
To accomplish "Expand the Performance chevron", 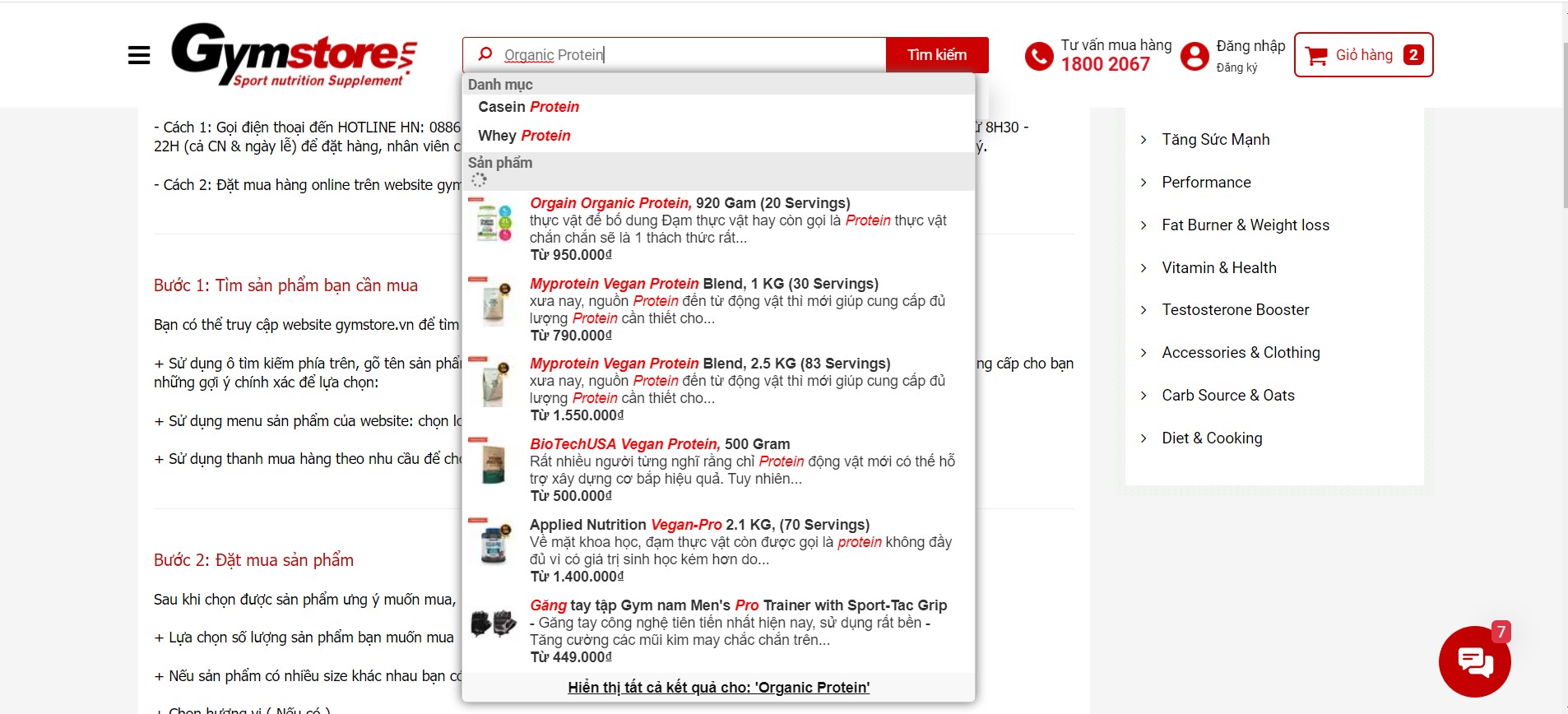I will [1144, 183].
